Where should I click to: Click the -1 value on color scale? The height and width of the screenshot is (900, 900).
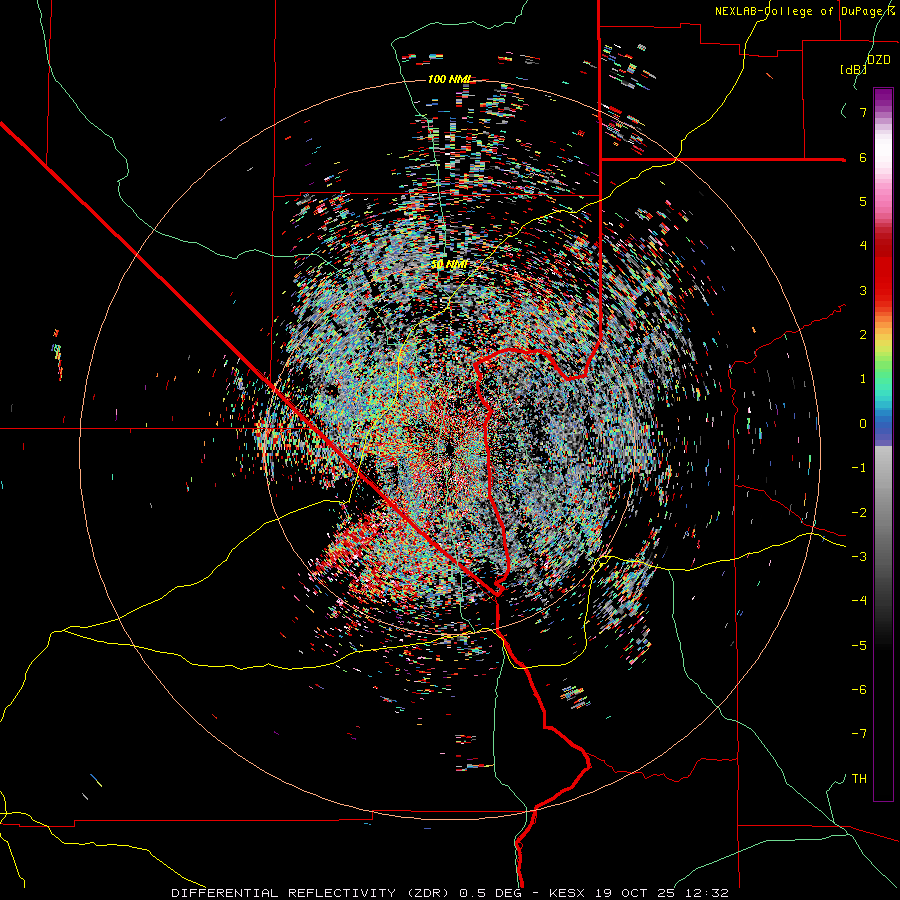click(859, 468)
